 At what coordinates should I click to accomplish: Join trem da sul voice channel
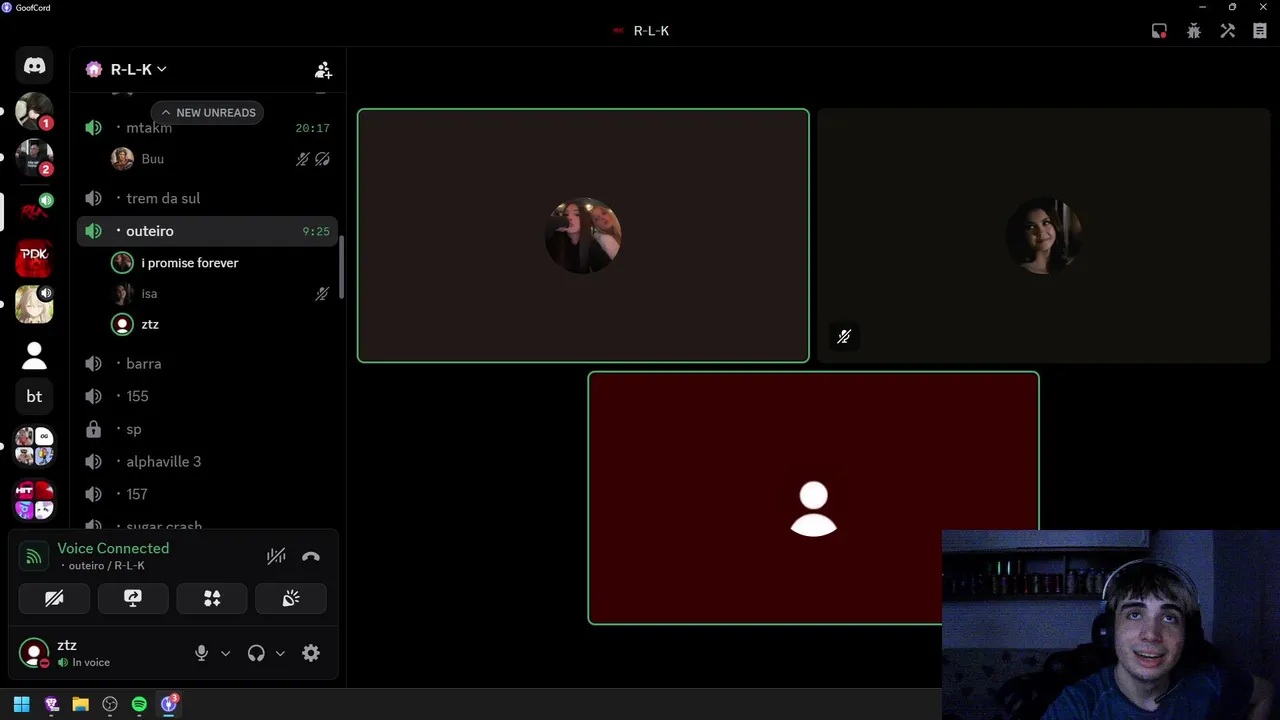tap(207, 198)
